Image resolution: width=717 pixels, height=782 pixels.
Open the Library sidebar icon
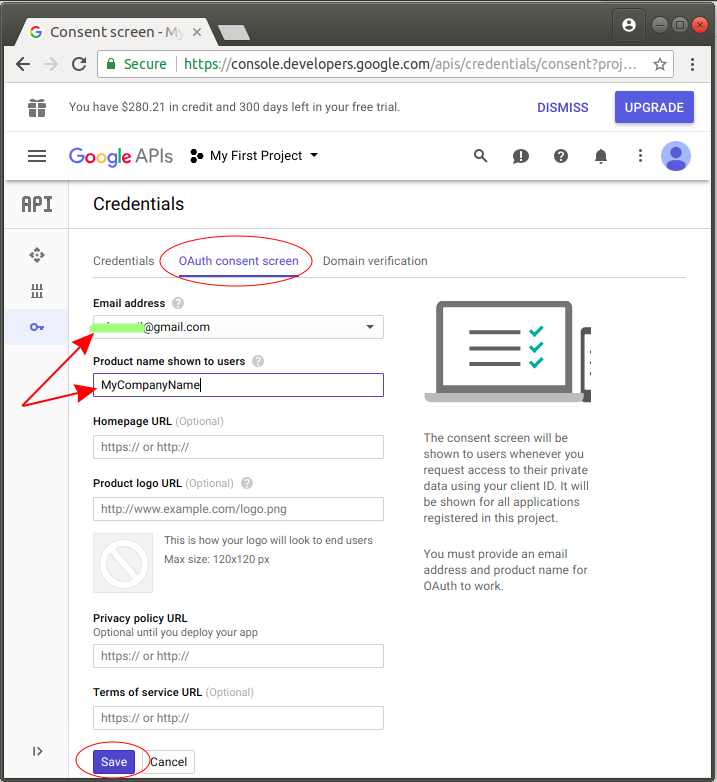tap(37, 291)
